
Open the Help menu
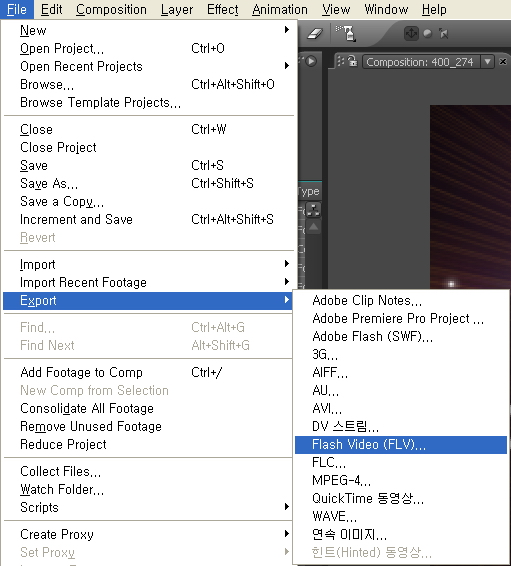(434, 9)
